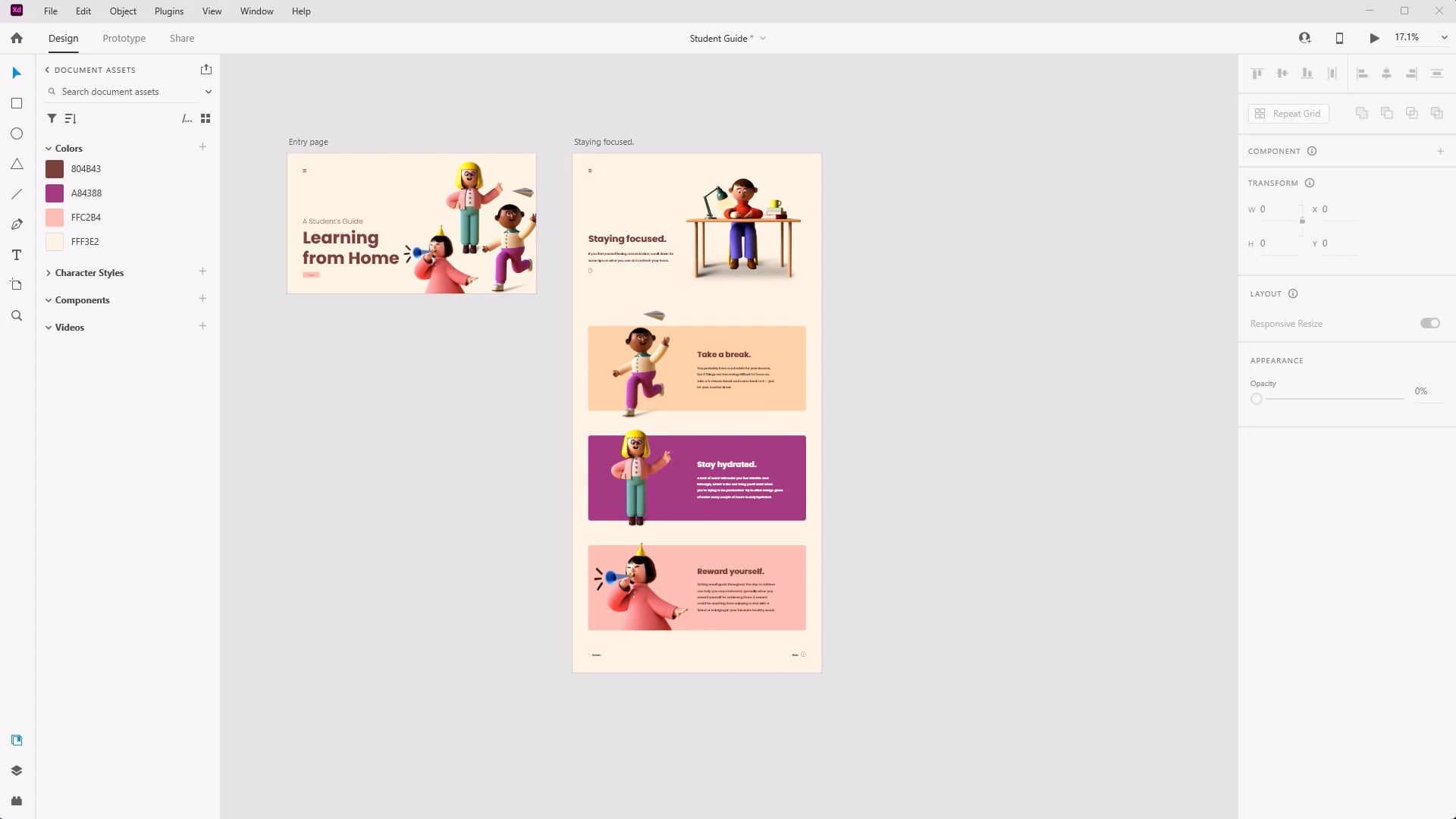Select the 804B43 color swatch
Image resolution: width=1456 pixels, height=819 pixels.
[x=55, y=169]
